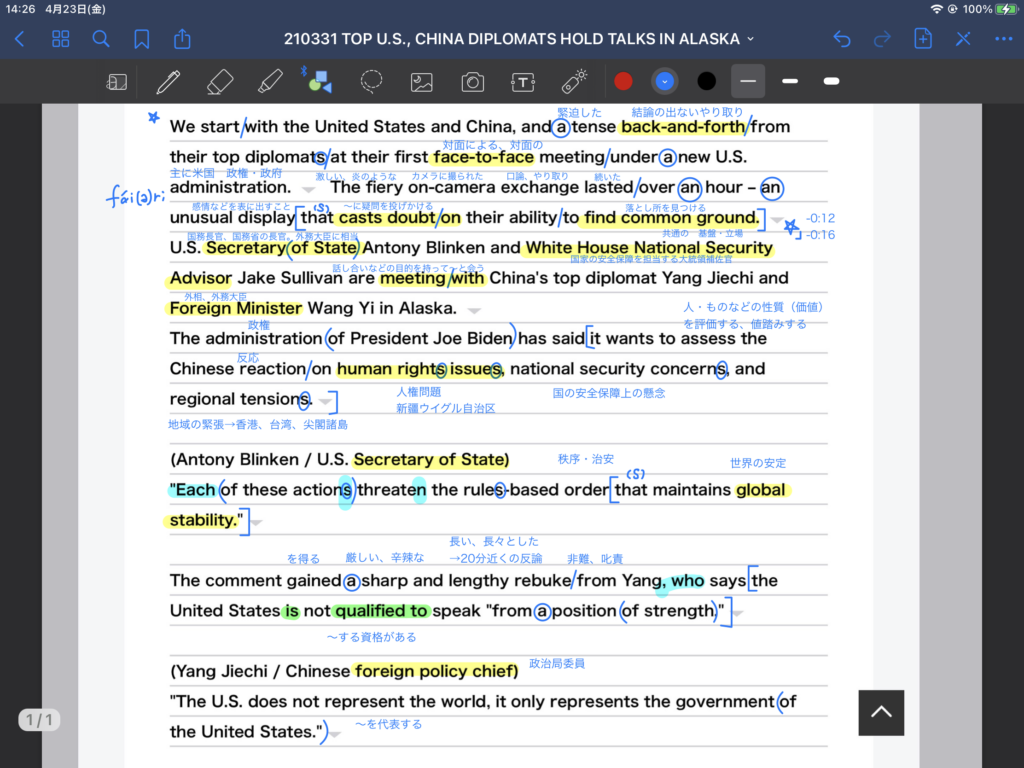
Task: Choose the blue pen color
Action: tap(665, 81)
